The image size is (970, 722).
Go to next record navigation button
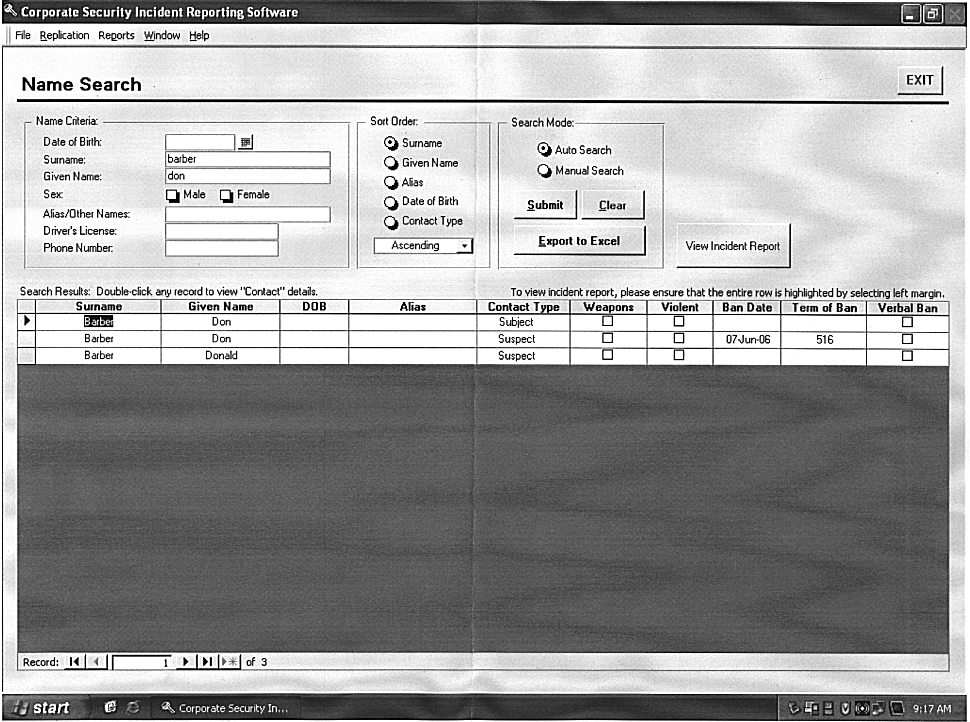185,662
